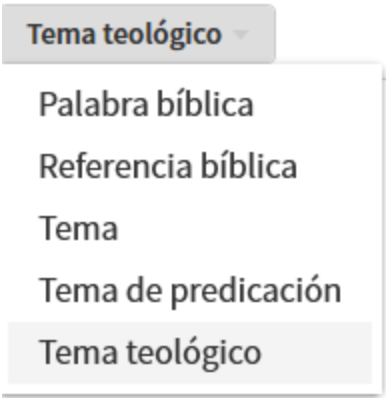Switch search type to Referencia bíblica
Viewport: 386px width, 398px height.
click(x=190, y=166)
